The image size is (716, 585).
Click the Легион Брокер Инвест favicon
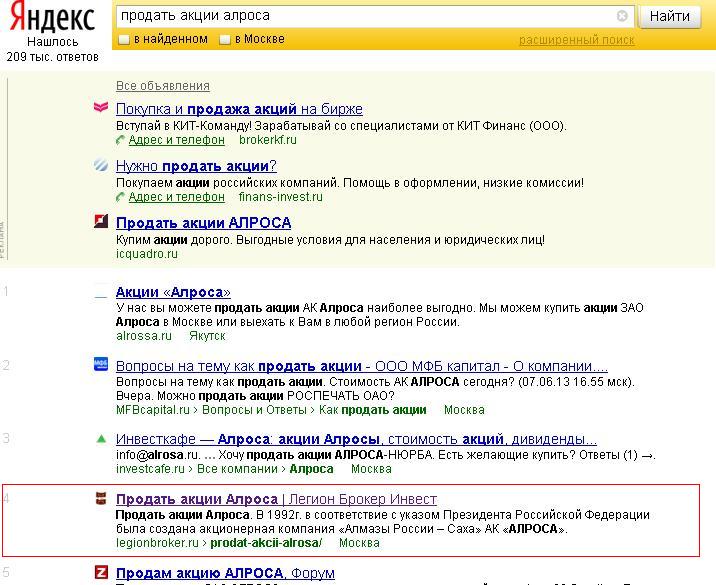101,498
